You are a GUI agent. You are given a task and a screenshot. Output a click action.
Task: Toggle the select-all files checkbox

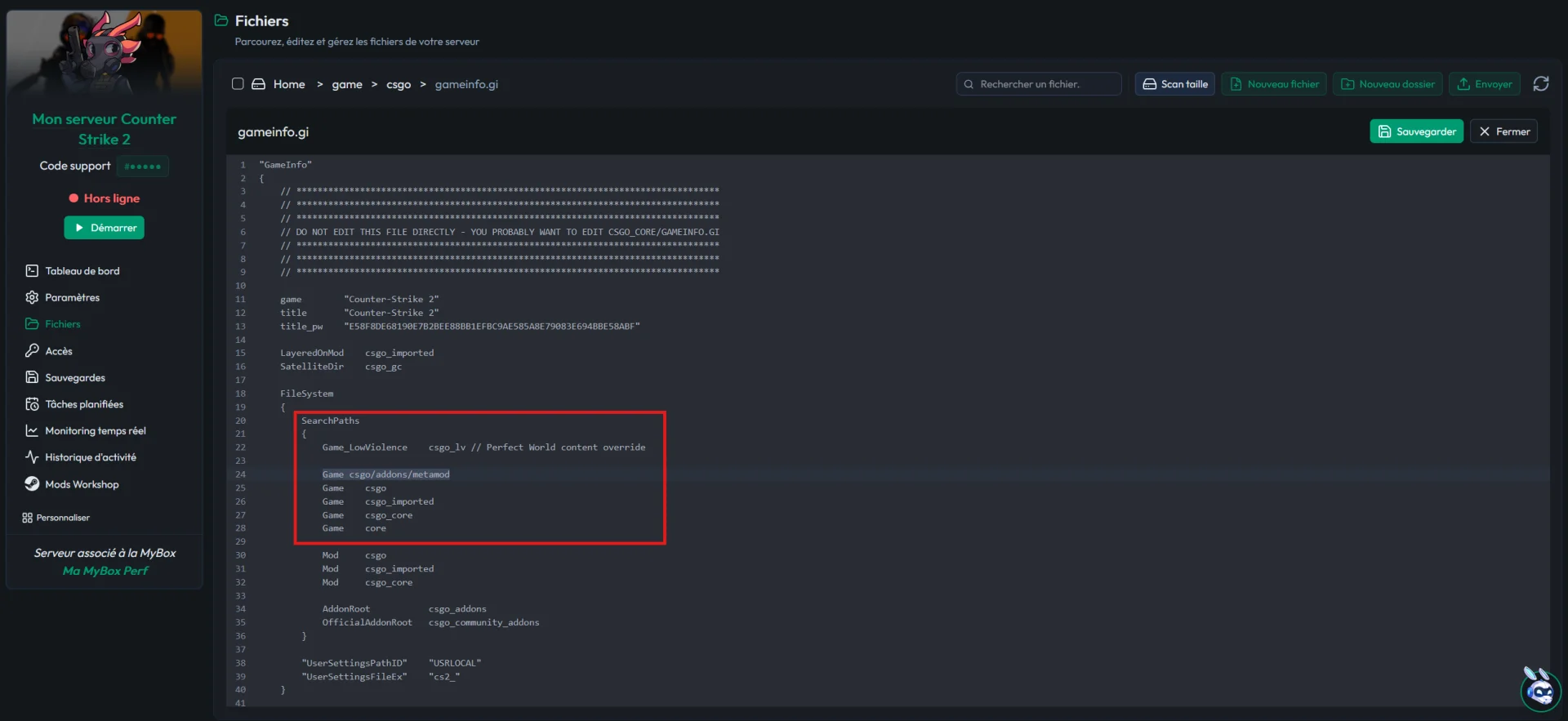[238, 84]
